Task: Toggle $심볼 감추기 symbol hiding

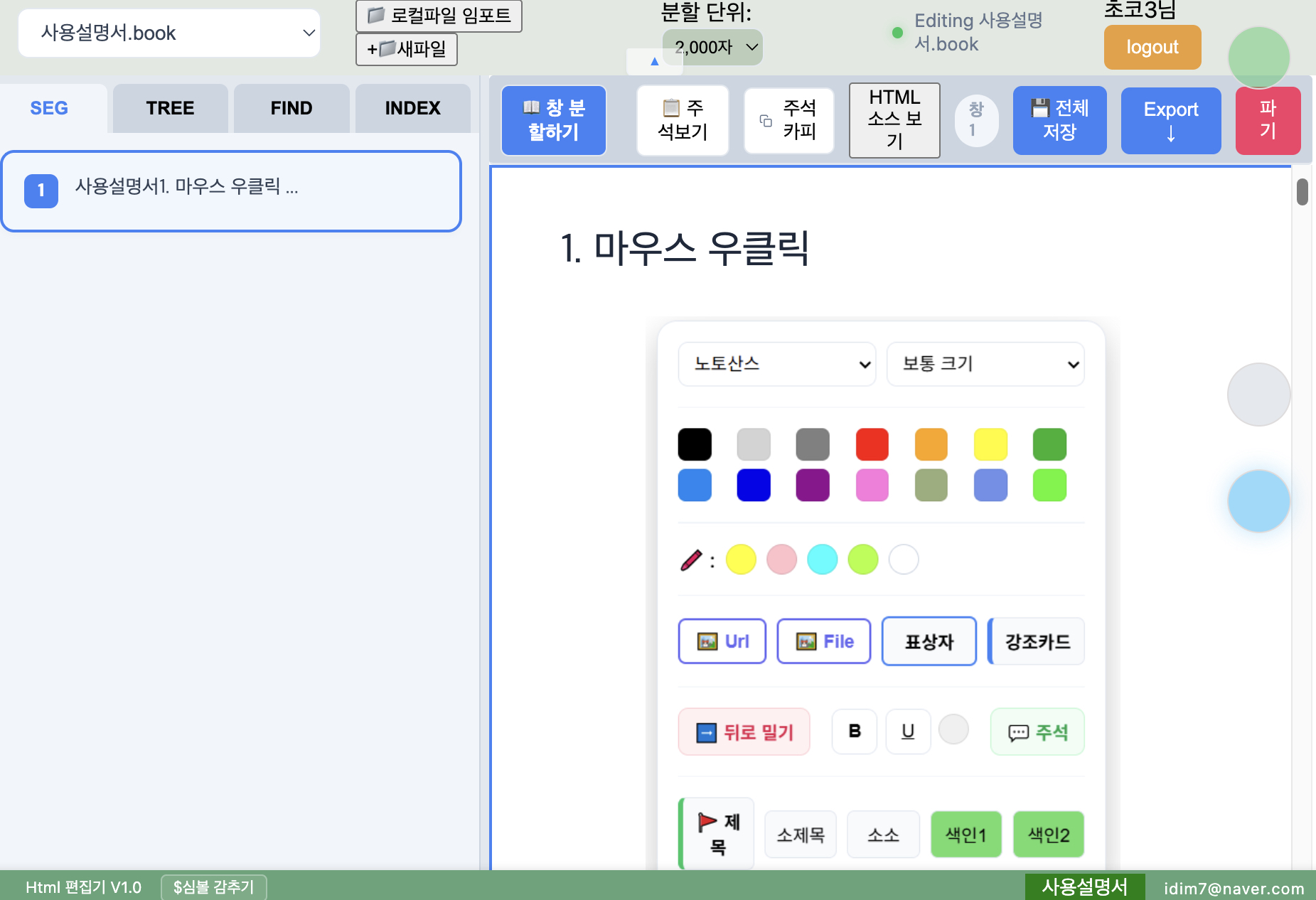Action: pos(213,886)
